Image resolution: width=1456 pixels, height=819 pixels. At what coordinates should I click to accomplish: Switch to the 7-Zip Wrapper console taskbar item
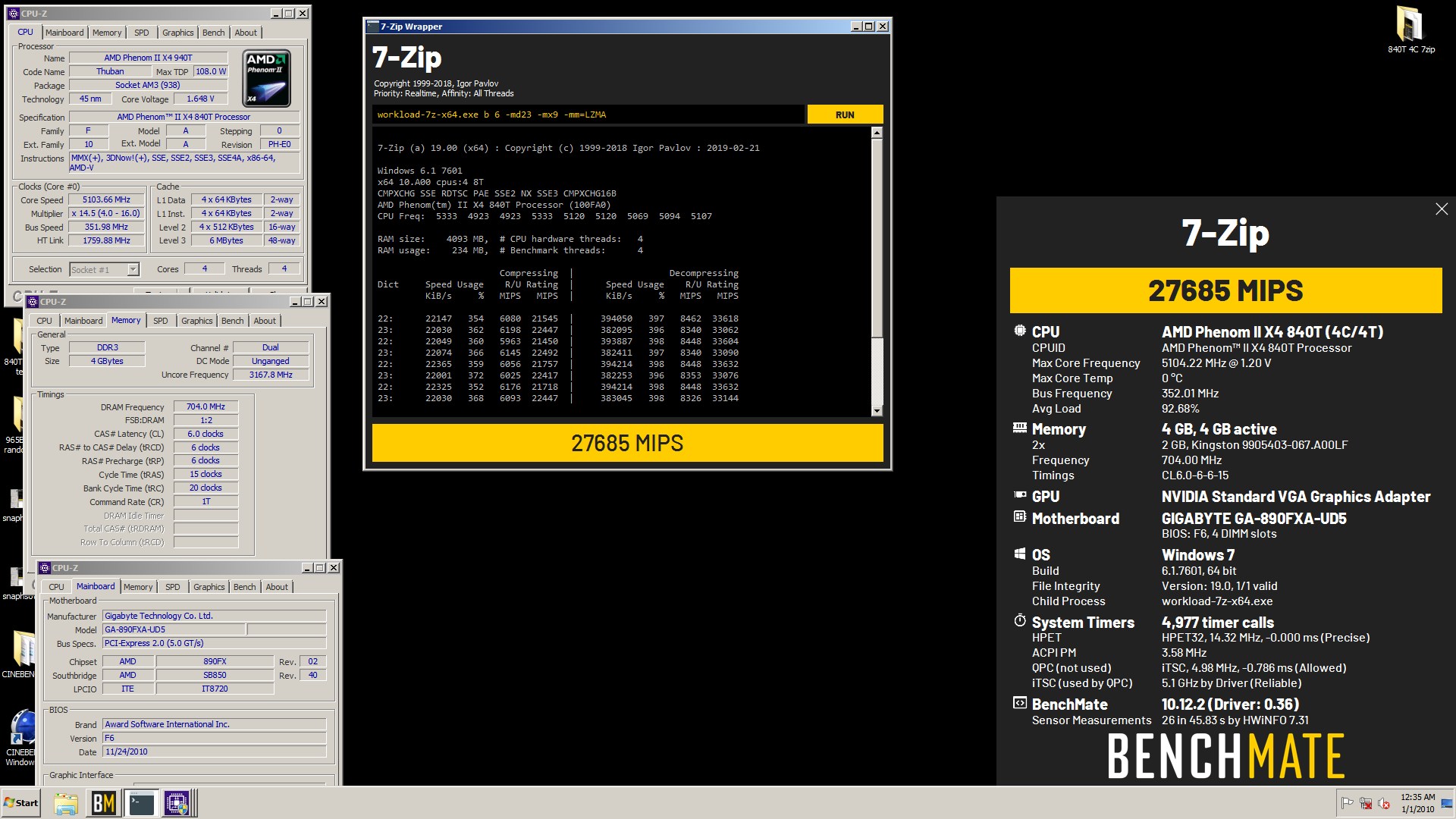141,803
